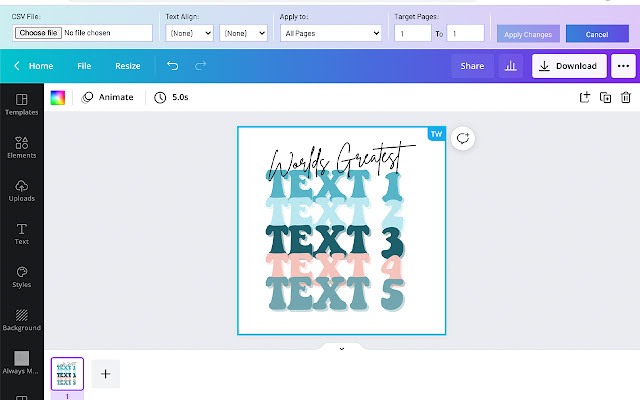The width and height of the screenshot is (640, 400).
Task: Open the Elements panel
Action: pyautogui.click(x=21, y=147)
